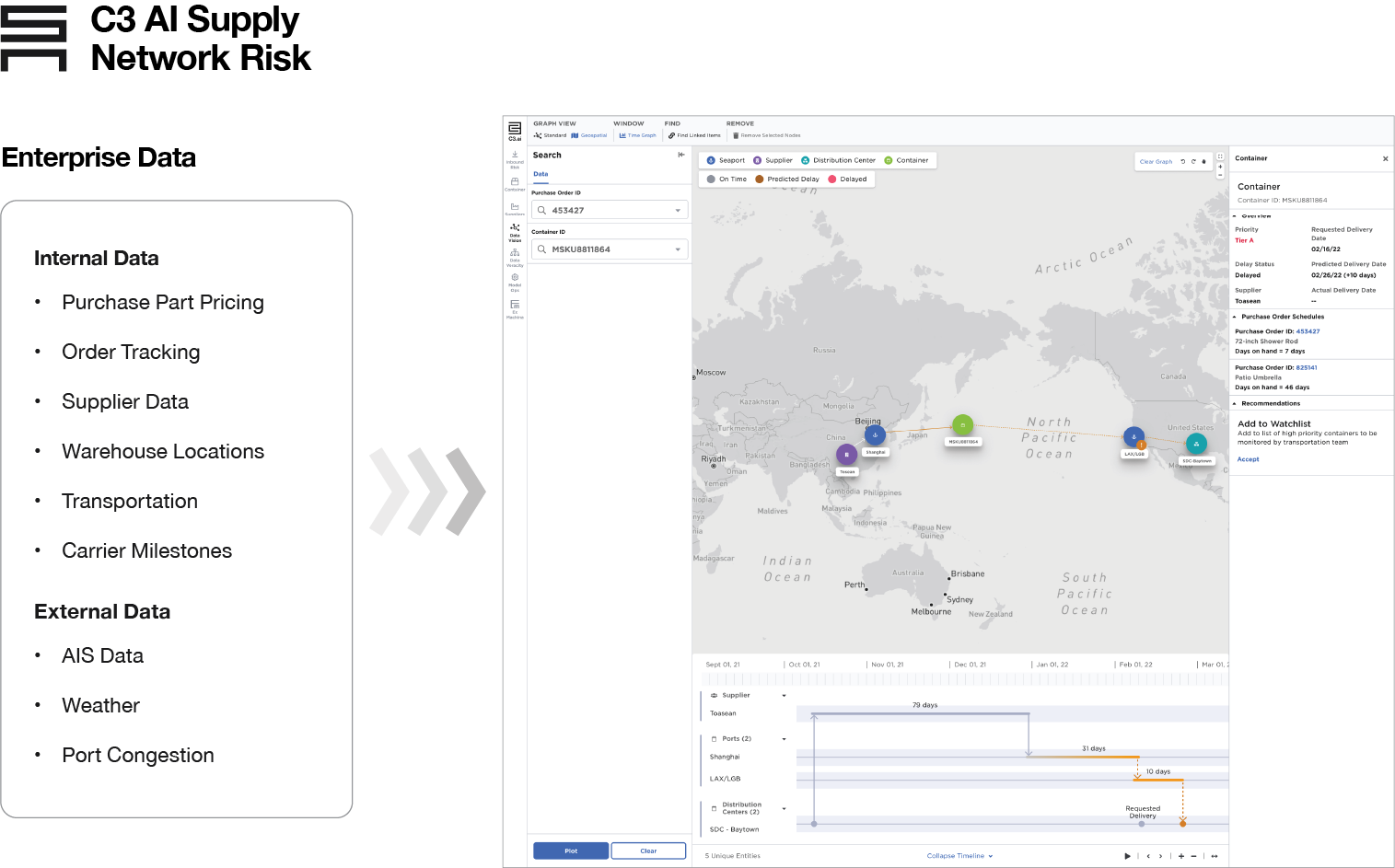Click the C3.ai logo icon
The height and width of the screenshot is (868, 1395).
point(515,130)
